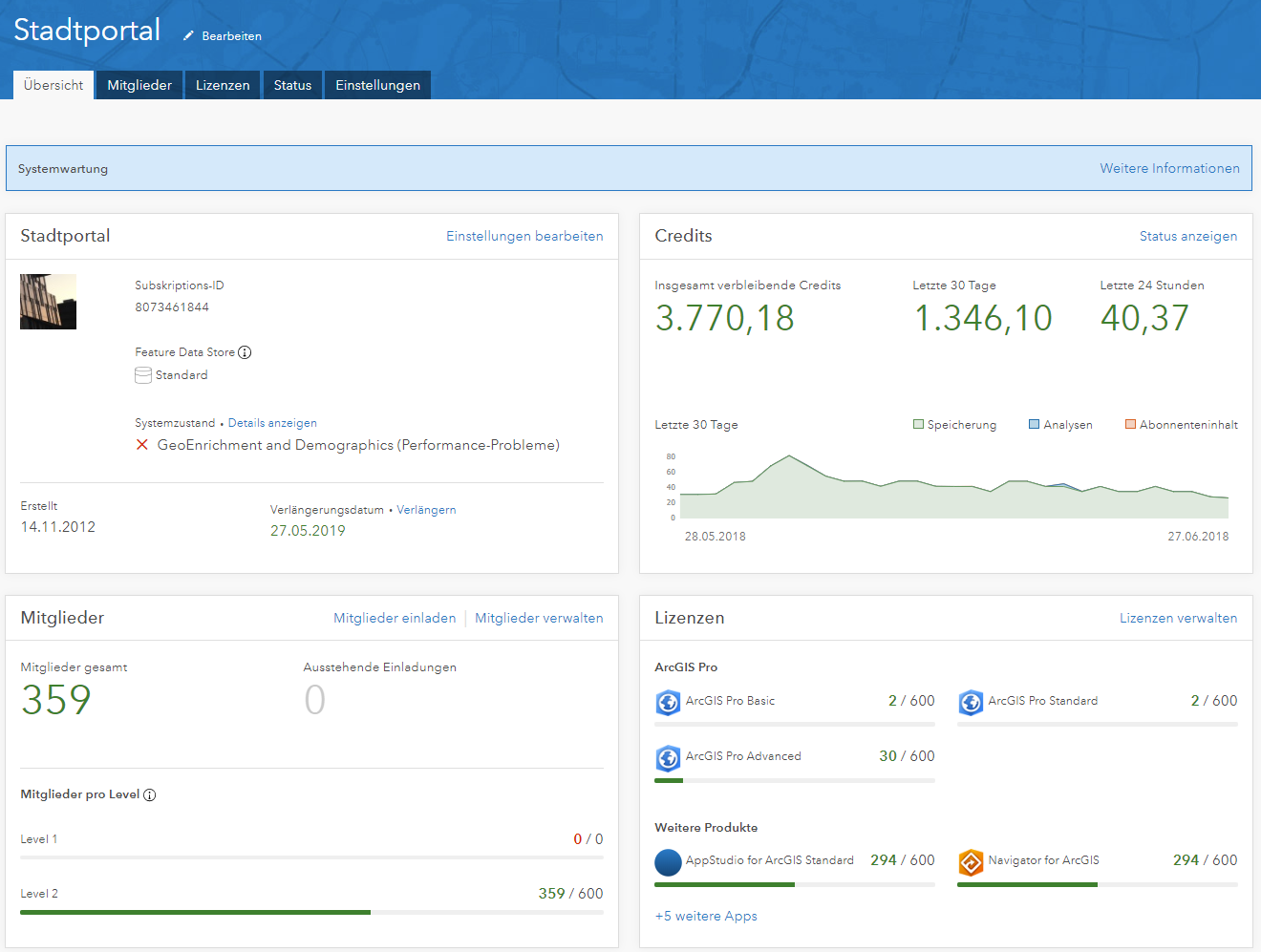Click the ArcGIS Pro Basic icon

[668, 703]
